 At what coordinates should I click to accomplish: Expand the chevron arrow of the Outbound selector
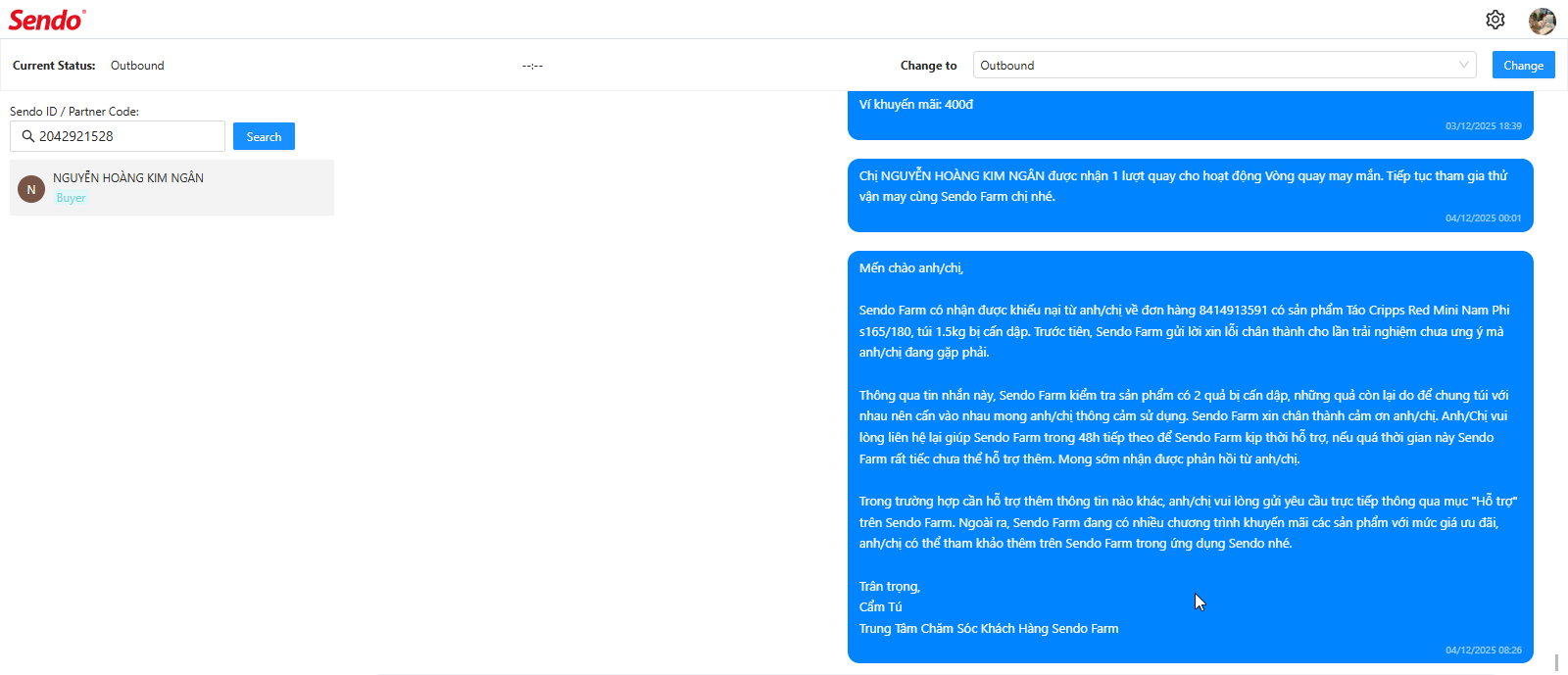[x=1464, y=66]
